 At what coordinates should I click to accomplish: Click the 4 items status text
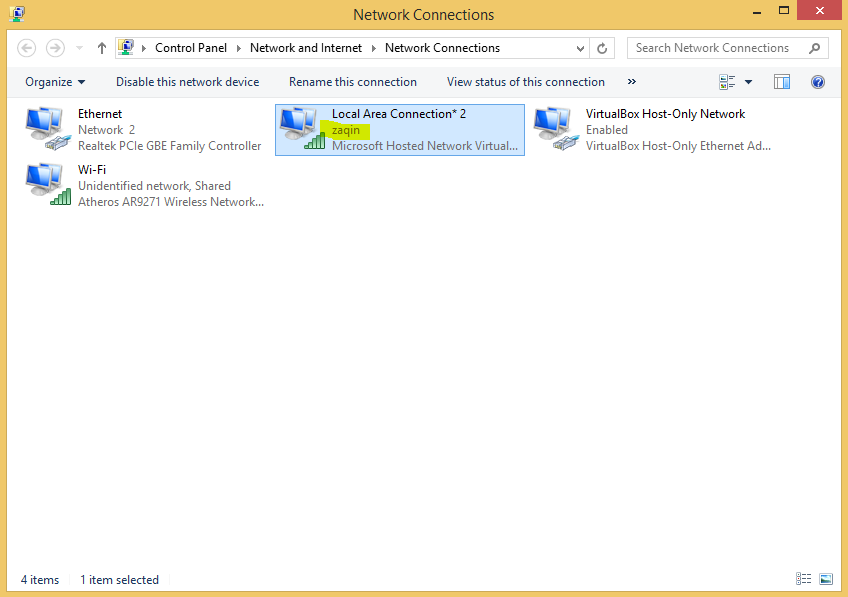(40, 580)
